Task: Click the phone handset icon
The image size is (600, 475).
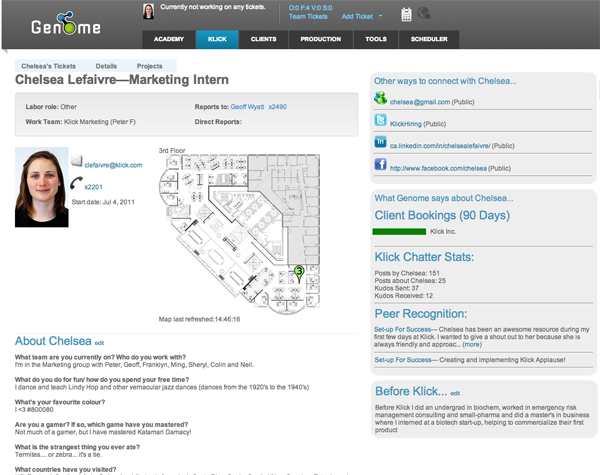Action: [77, 183]
